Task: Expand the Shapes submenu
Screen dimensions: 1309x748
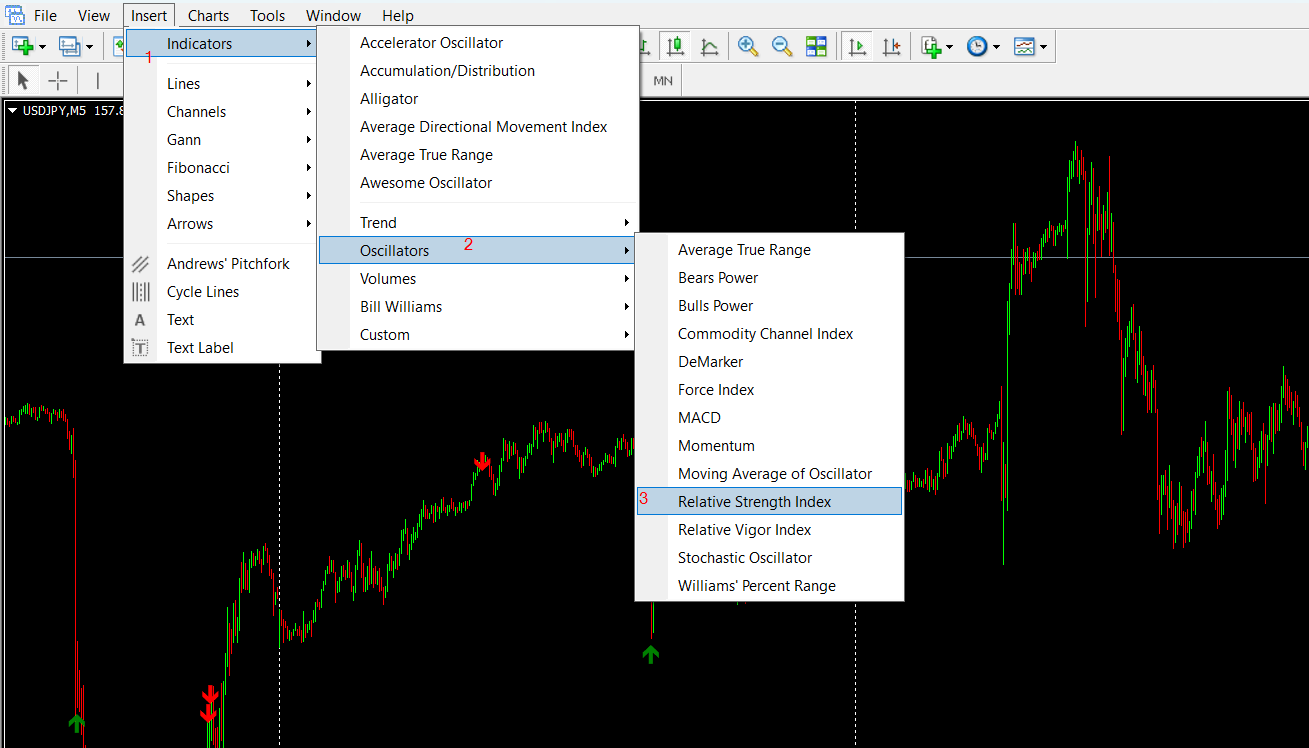Action: pos(222,196)
